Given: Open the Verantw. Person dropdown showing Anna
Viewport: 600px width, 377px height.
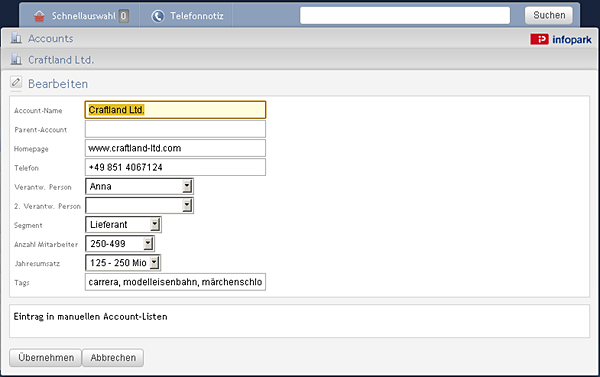Looking at the screenshot, I should click(139, 186).
